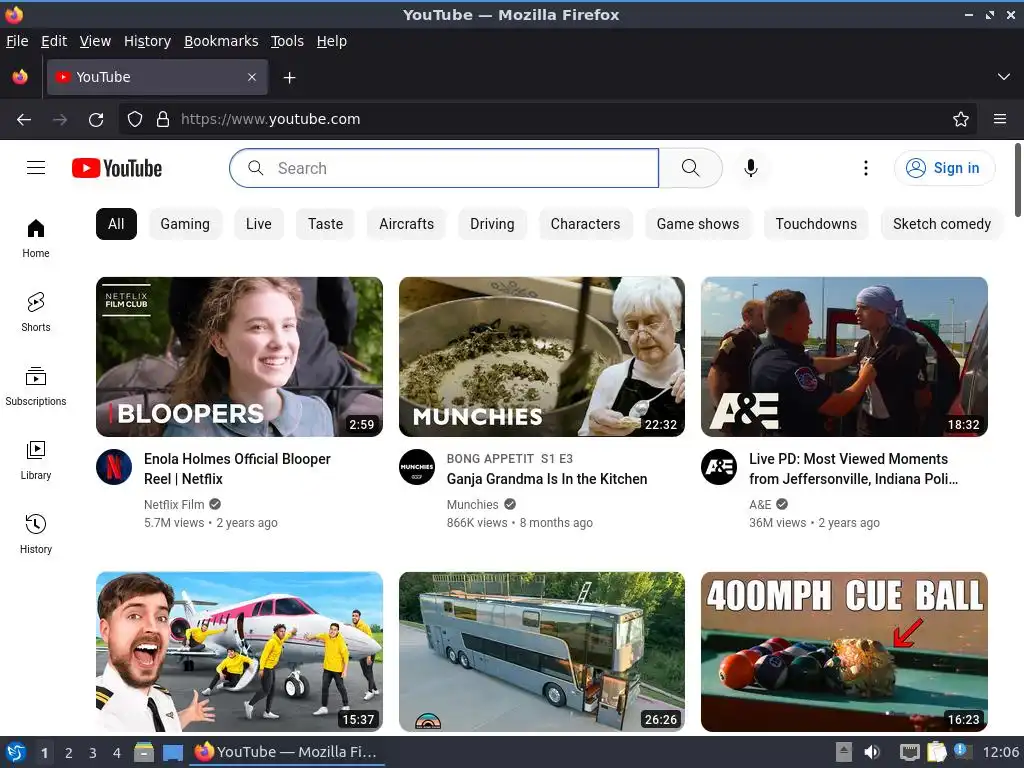Open the volume control in system tray
This screenshot has height=768, width=1024.
tap(872, 752)
